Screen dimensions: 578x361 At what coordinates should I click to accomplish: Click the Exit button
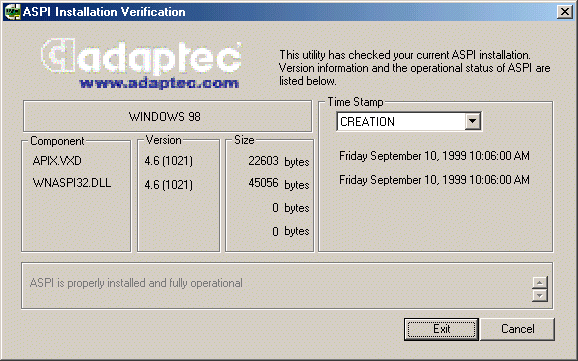[x=441, y=329]
